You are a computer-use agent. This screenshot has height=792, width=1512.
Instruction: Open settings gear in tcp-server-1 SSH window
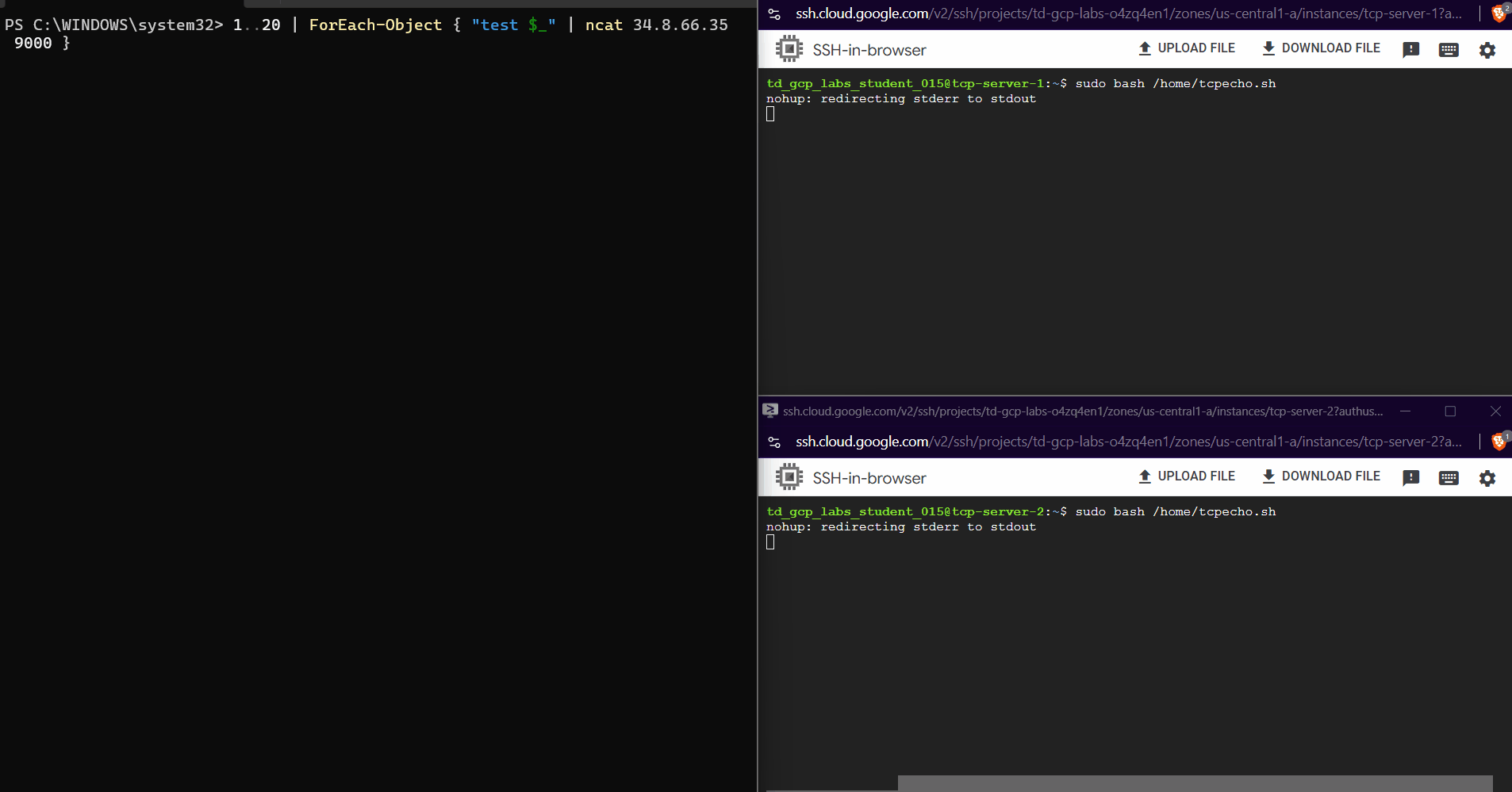pyautogui.click(x=1487, y=50)
